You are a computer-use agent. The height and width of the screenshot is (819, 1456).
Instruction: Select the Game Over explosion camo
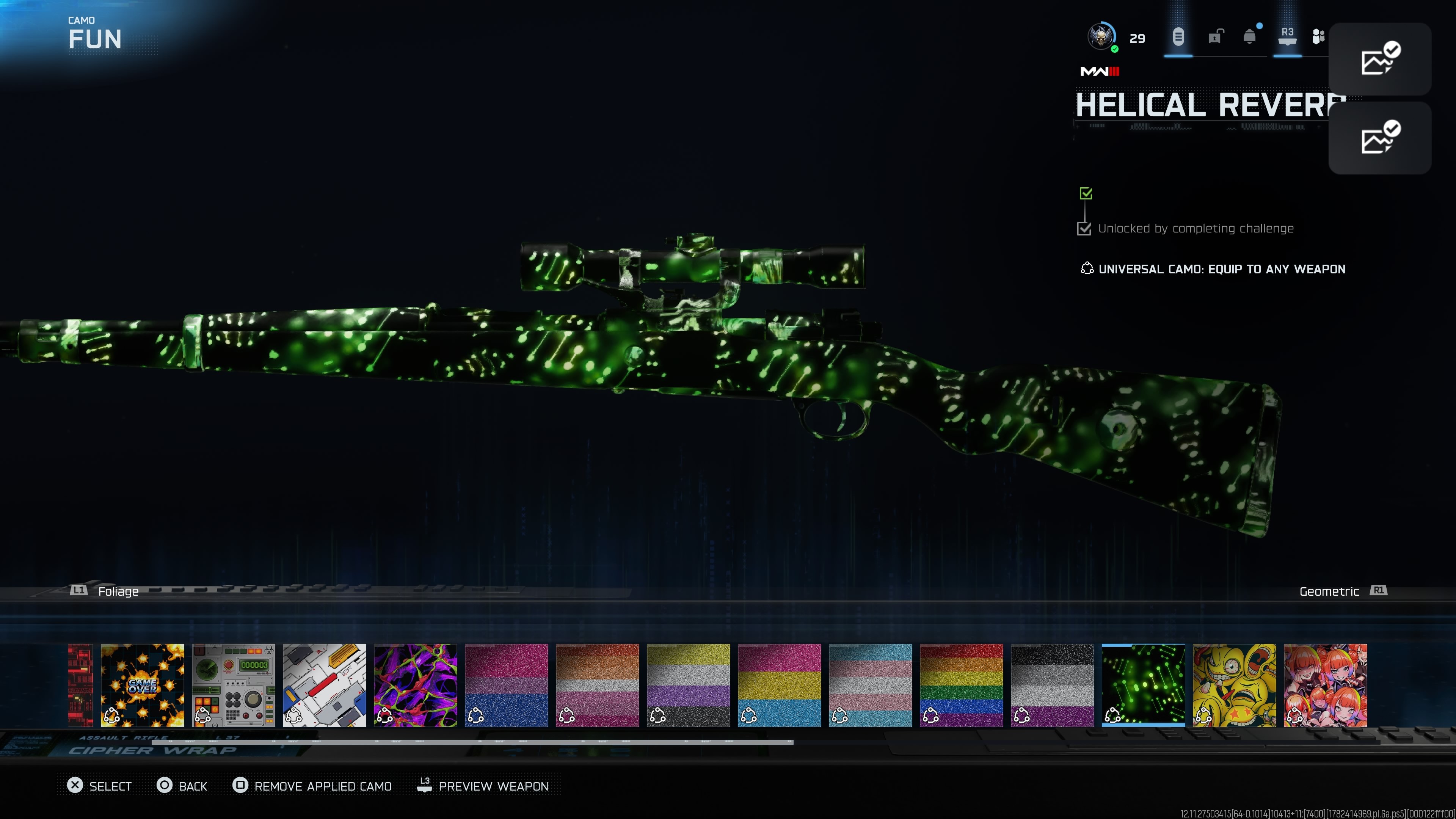tap(143, 685)
